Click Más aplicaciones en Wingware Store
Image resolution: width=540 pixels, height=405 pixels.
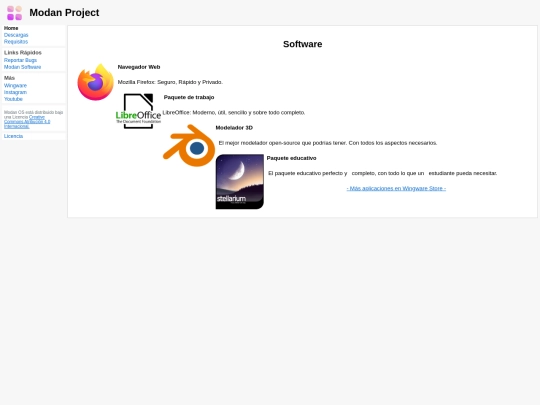[396, 188]
